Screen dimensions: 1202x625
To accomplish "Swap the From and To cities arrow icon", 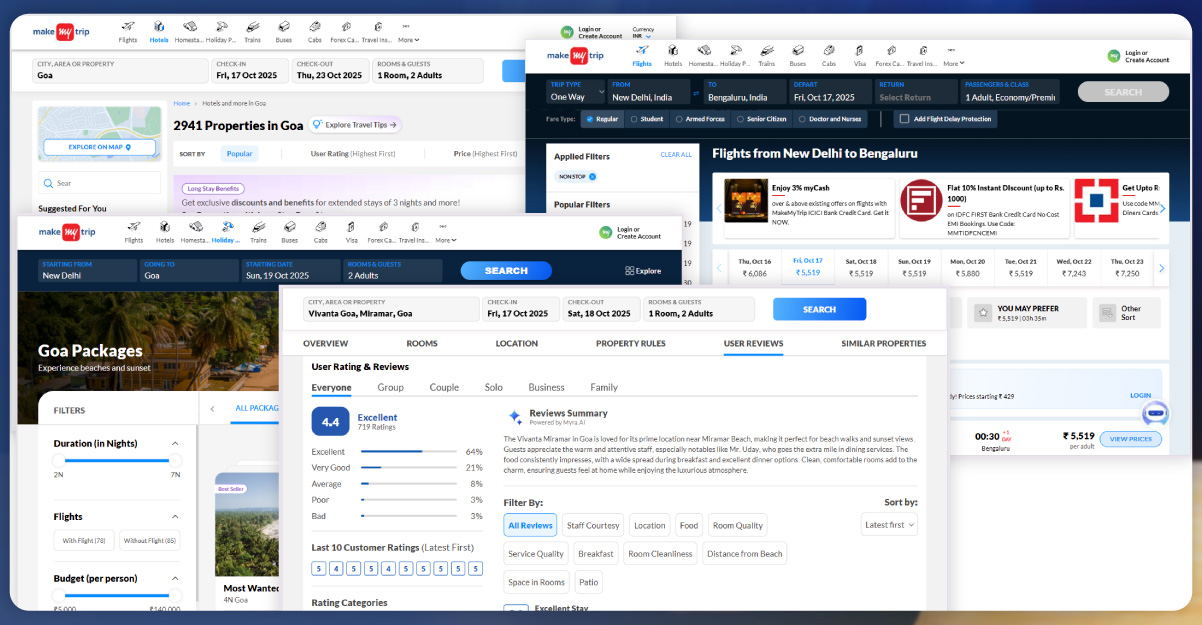I will 696,94.
